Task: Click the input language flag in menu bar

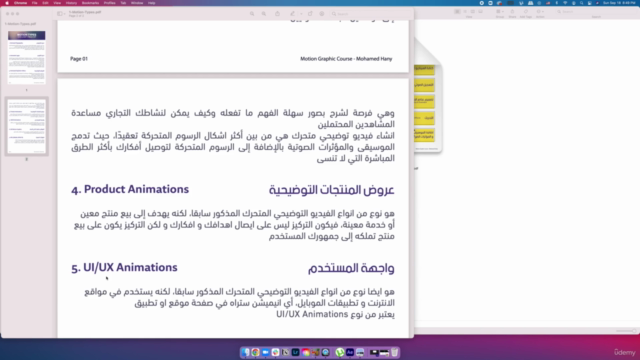Action: (x=548, y=3)
